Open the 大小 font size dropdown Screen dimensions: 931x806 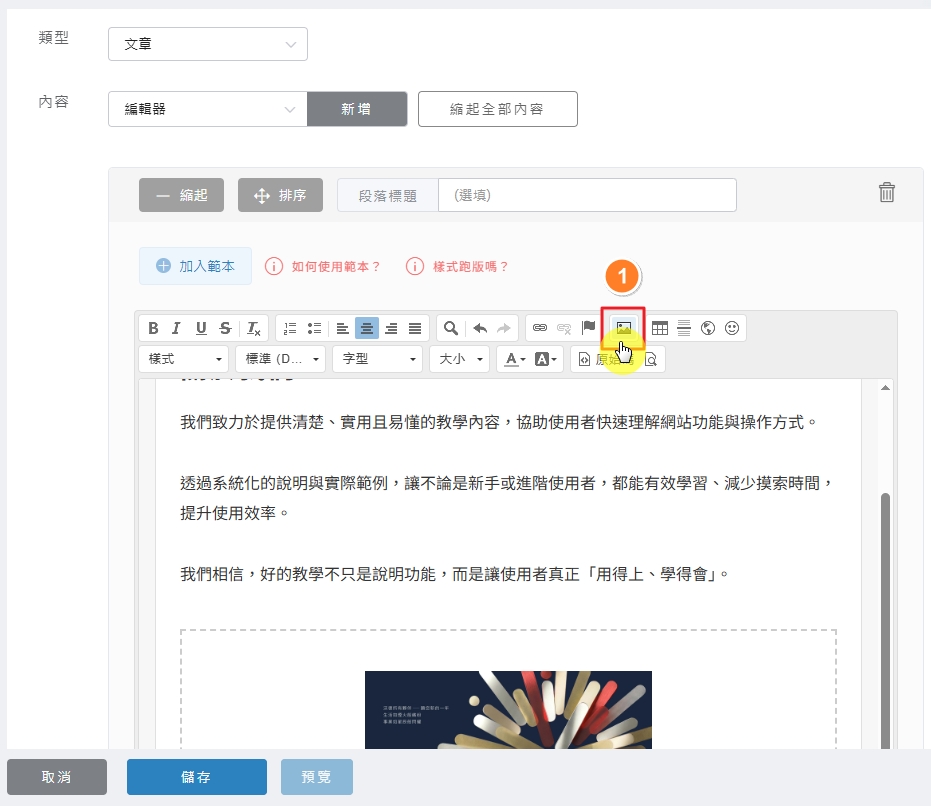point(459,359)
